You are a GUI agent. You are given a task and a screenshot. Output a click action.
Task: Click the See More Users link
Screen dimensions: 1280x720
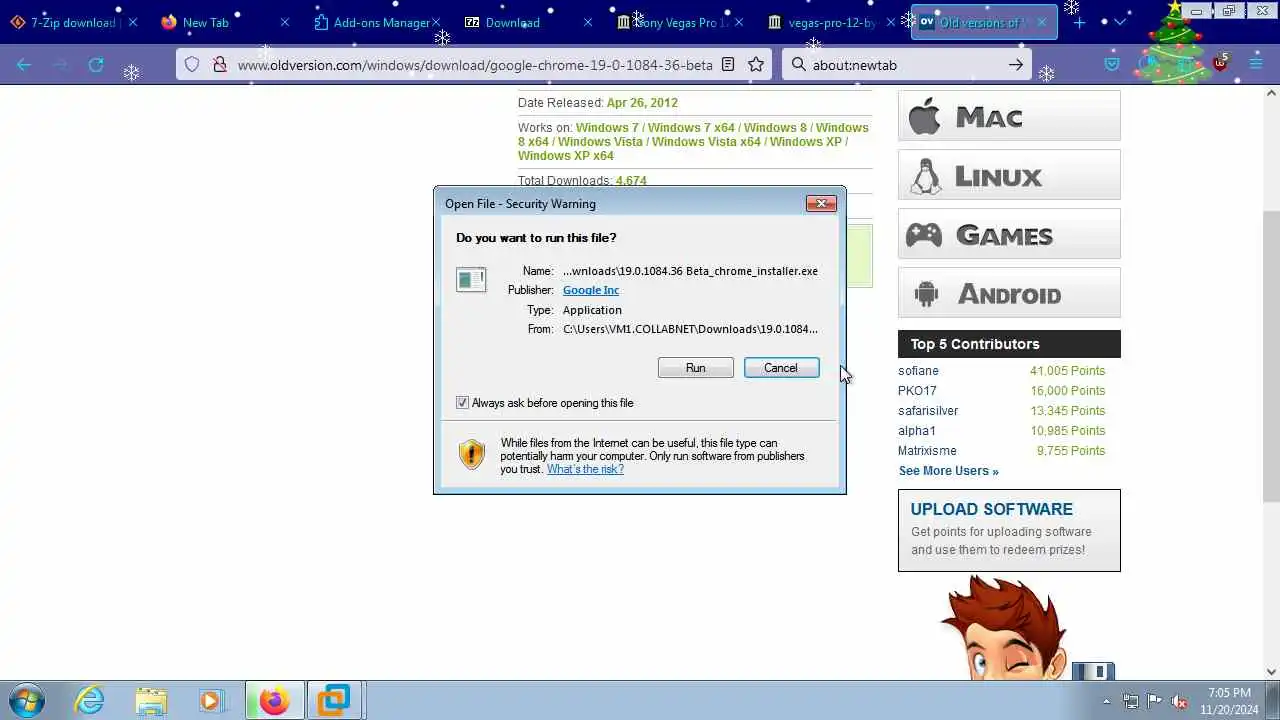coord(948,471)
